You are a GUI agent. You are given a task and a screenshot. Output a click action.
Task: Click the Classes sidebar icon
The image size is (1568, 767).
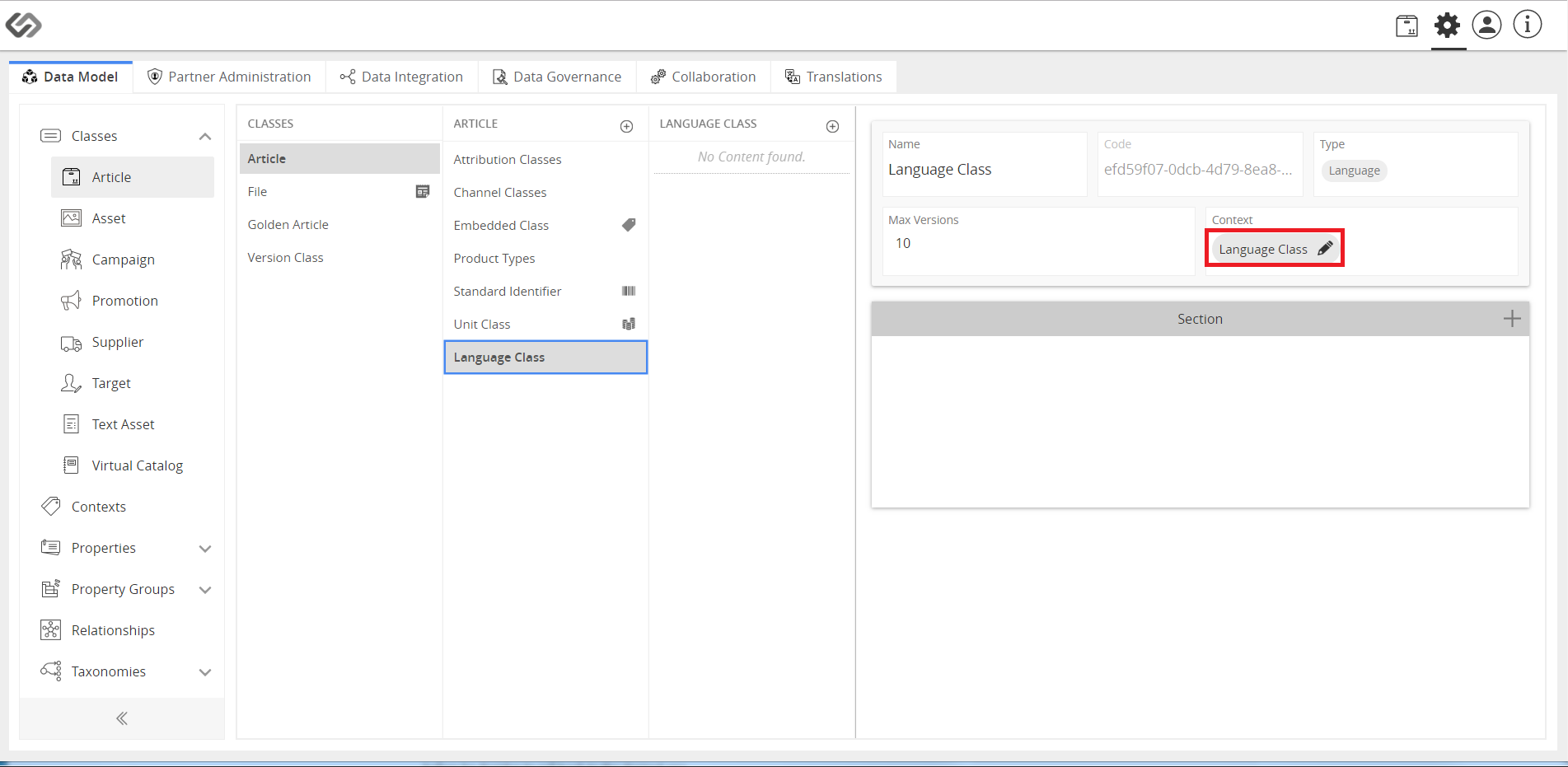coord(50,135)
